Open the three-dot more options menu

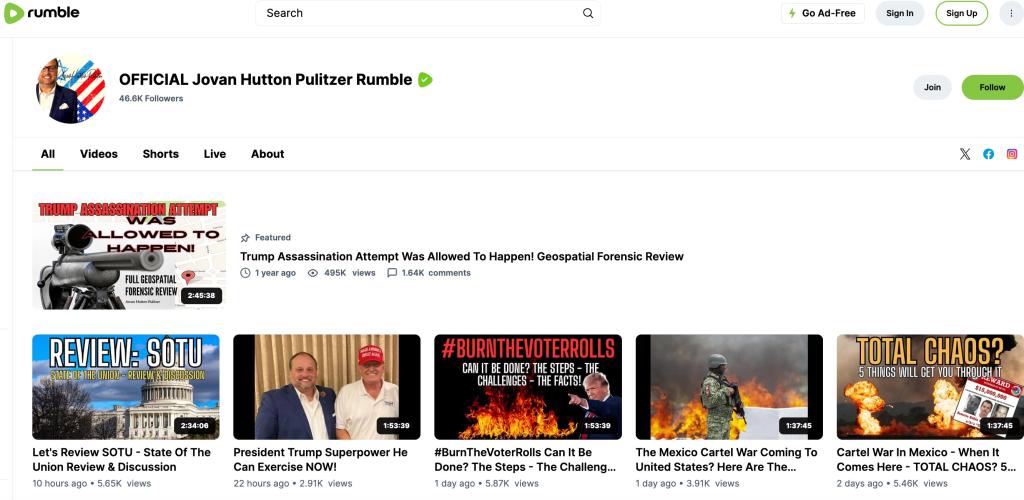1011,13
